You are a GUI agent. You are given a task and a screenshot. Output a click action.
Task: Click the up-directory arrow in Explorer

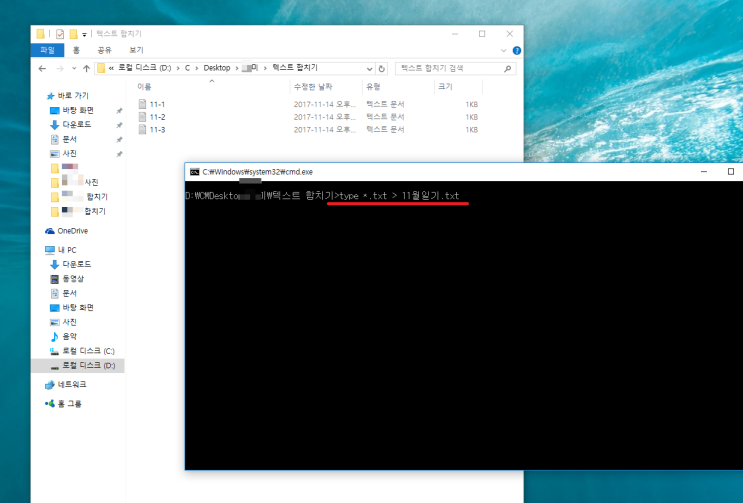(x=86, y=68)
